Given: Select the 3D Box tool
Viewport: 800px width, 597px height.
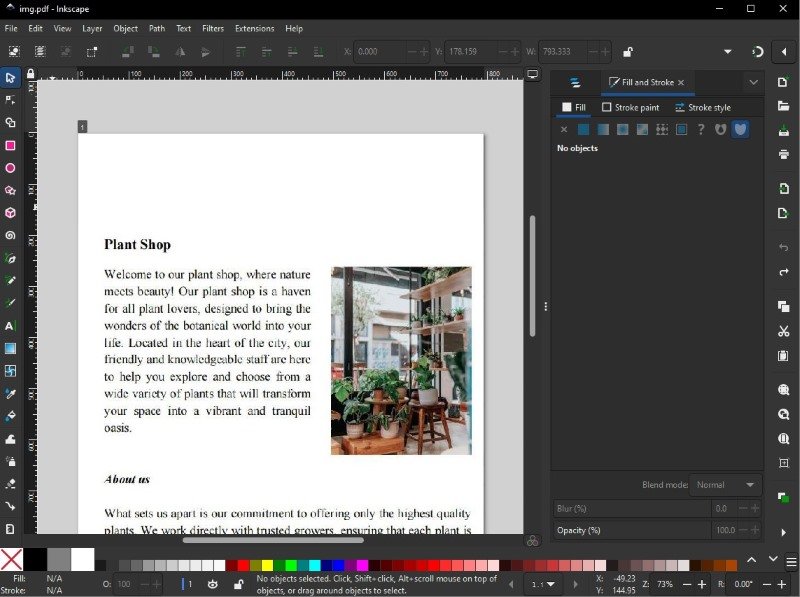Looking at the screenshot, I should (x=10, y=213).
